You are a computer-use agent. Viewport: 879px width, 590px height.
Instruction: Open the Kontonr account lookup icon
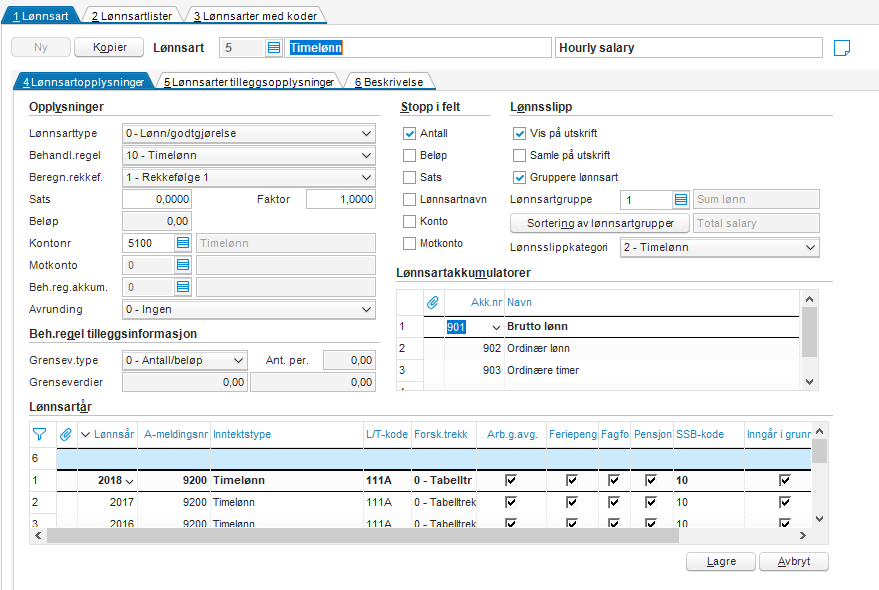click(x=183, y=243)
